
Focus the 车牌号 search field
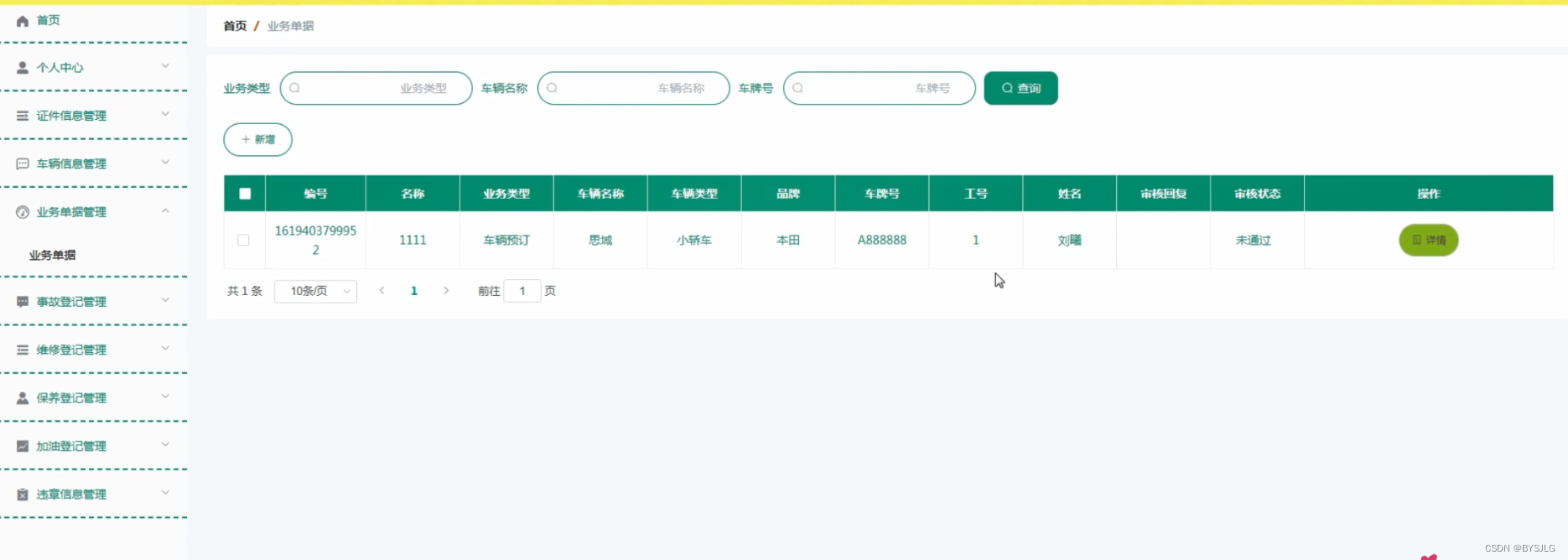tap(880, 88)
